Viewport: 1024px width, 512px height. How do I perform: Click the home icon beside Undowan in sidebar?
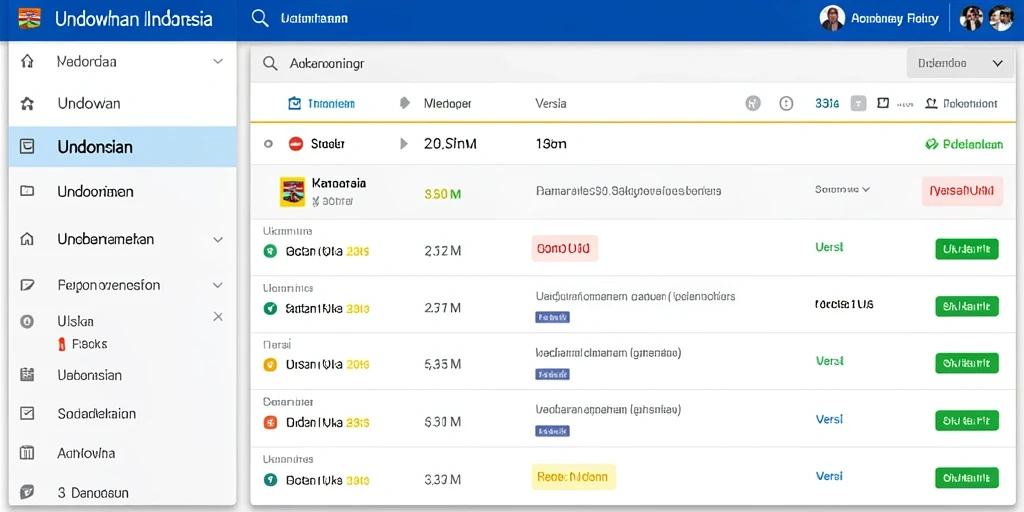(x=27, y=103)
